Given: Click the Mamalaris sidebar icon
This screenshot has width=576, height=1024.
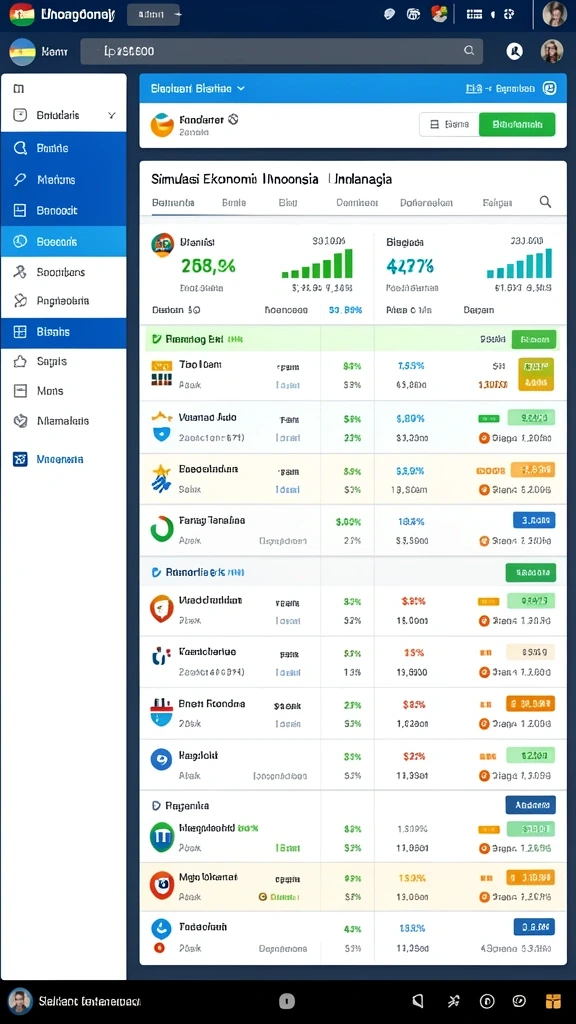Looking at the screenshot, I should coord(20,421).
